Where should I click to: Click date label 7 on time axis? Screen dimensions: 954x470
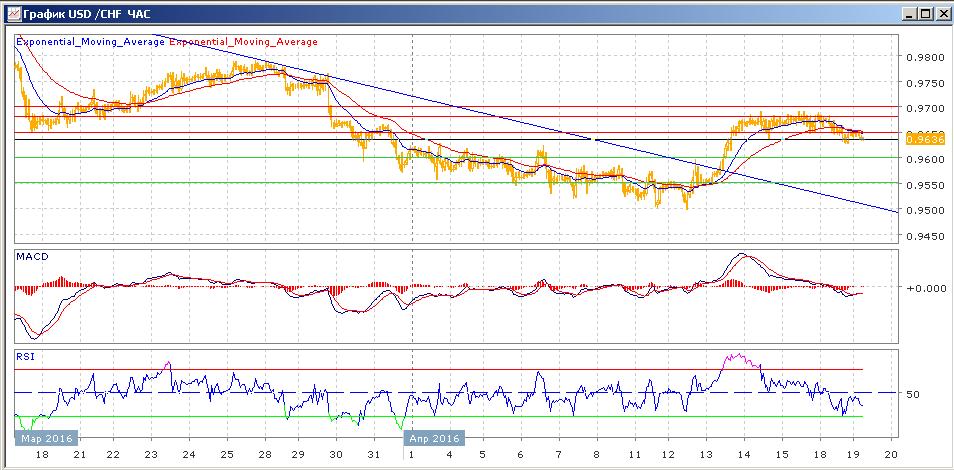(x=559, y=454)
